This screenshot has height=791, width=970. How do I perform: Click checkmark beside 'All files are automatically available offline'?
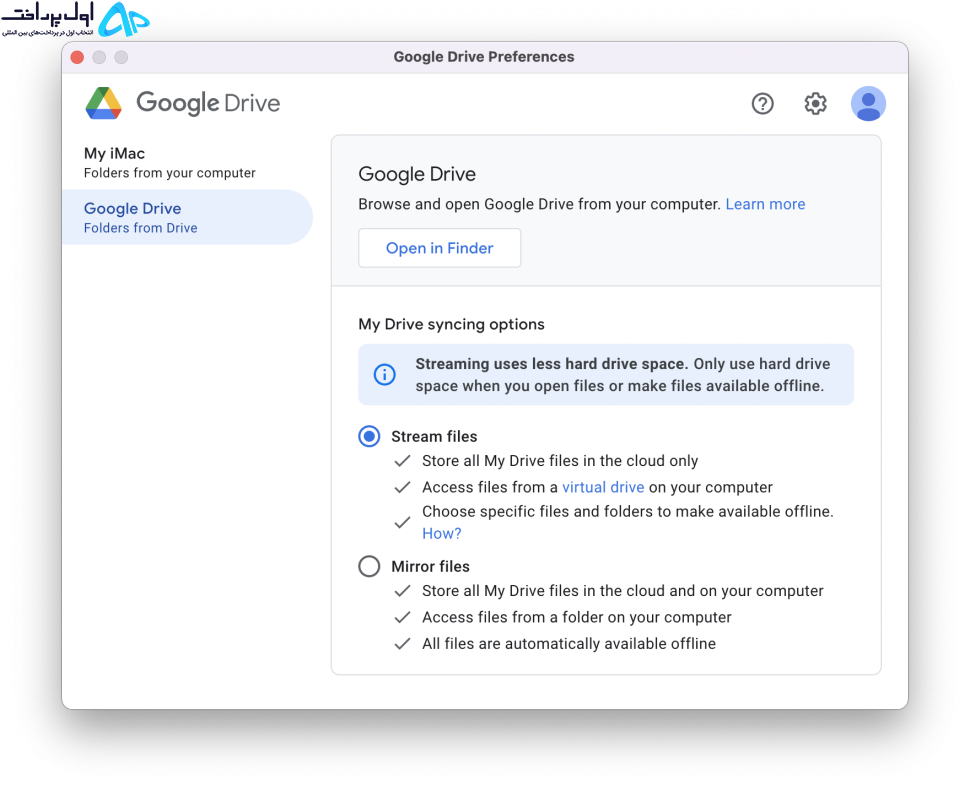click(402, 644)
